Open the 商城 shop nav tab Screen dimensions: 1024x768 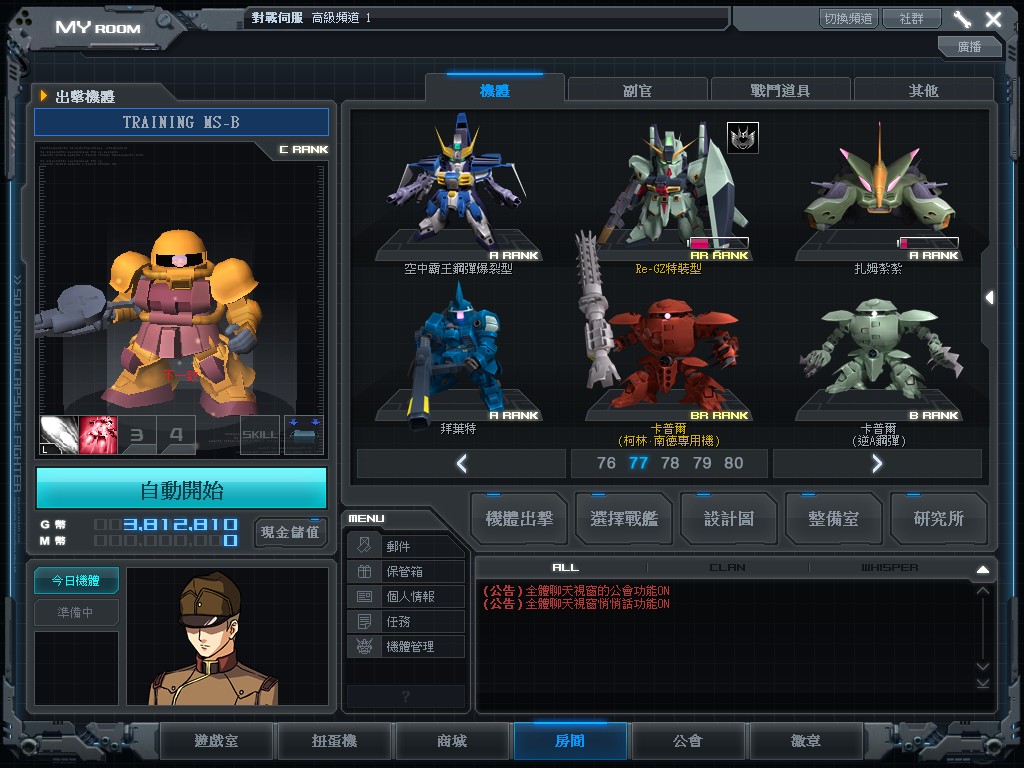[x=452, y=741]
